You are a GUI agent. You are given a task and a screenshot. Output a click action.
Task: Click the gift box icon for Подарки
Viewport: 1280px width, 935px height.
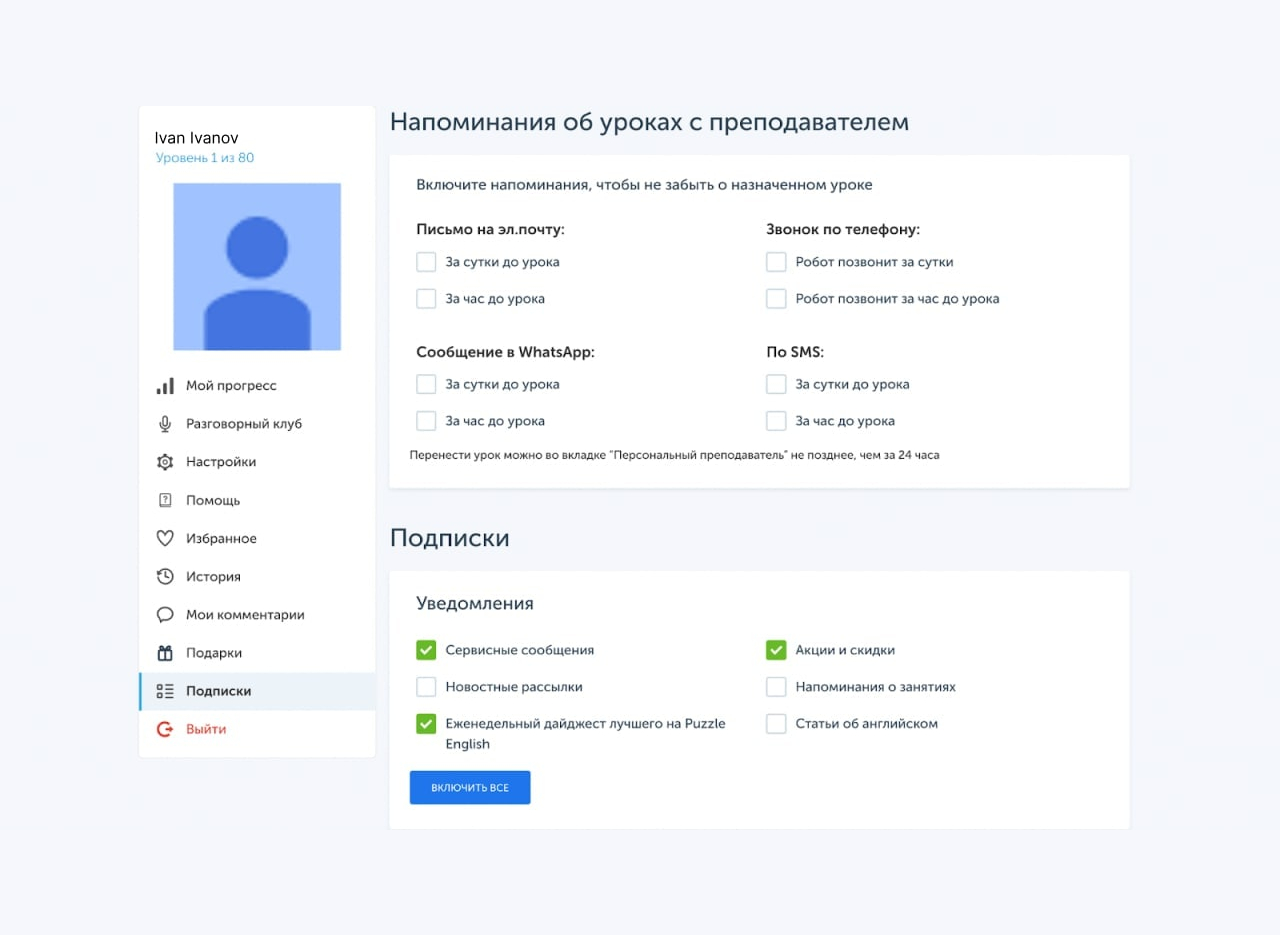tap(165, 653)
